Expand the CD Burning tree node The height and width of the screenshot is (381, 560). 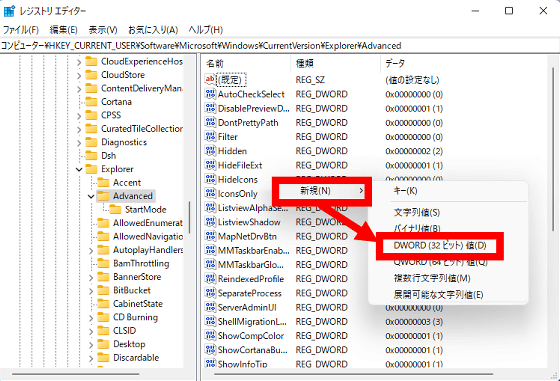(91, 318)
